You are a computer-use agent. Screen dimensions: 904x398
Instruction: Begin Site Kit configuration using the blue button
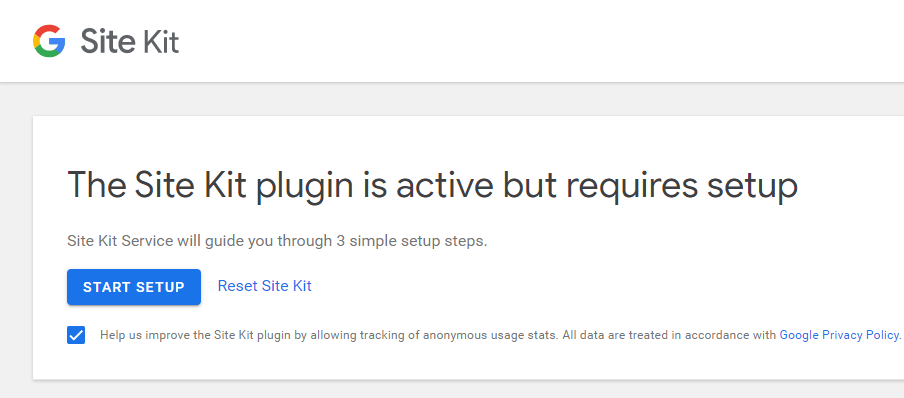(x=134, y=287)
